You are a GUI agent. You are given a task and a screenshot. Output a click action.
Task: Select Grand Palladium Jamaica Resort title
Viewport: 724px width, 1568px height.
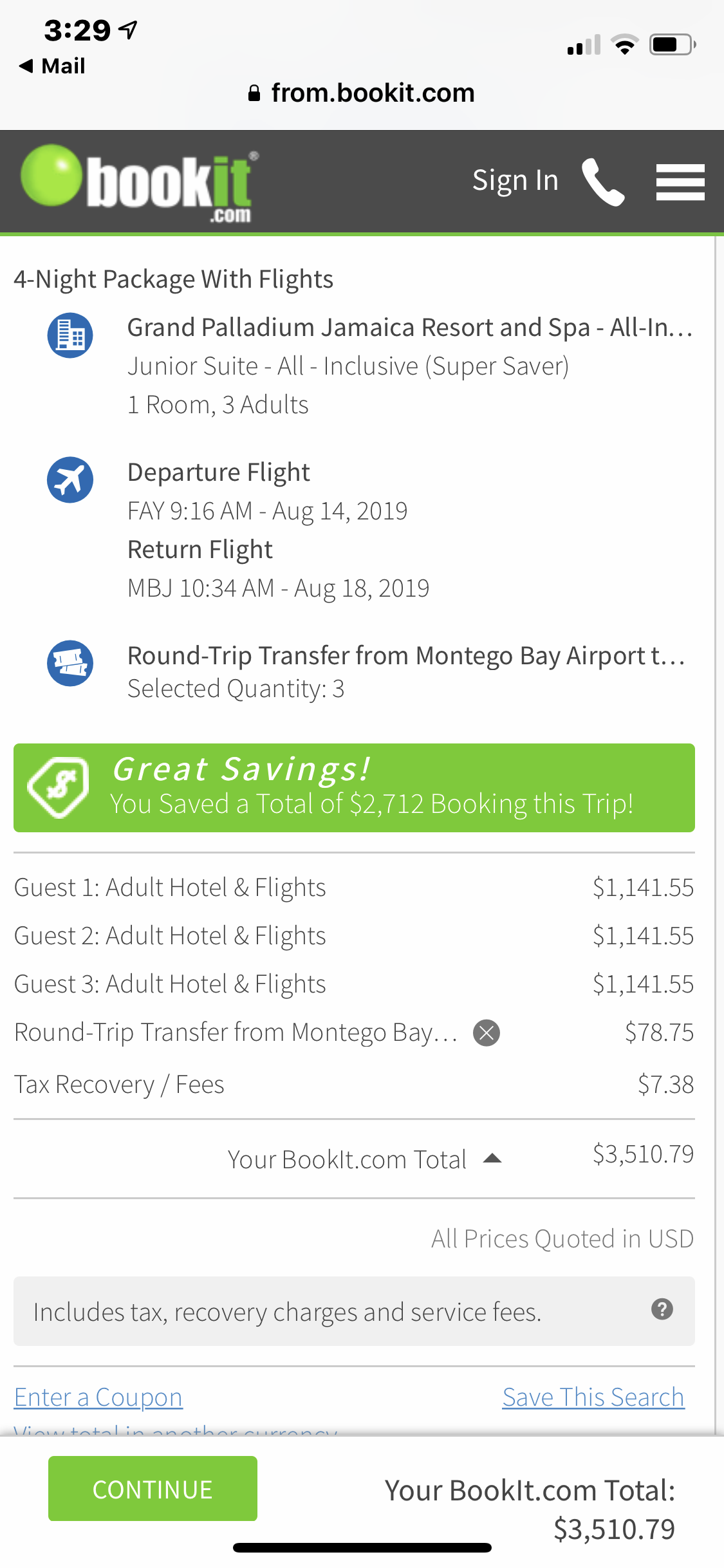[409, 328]
